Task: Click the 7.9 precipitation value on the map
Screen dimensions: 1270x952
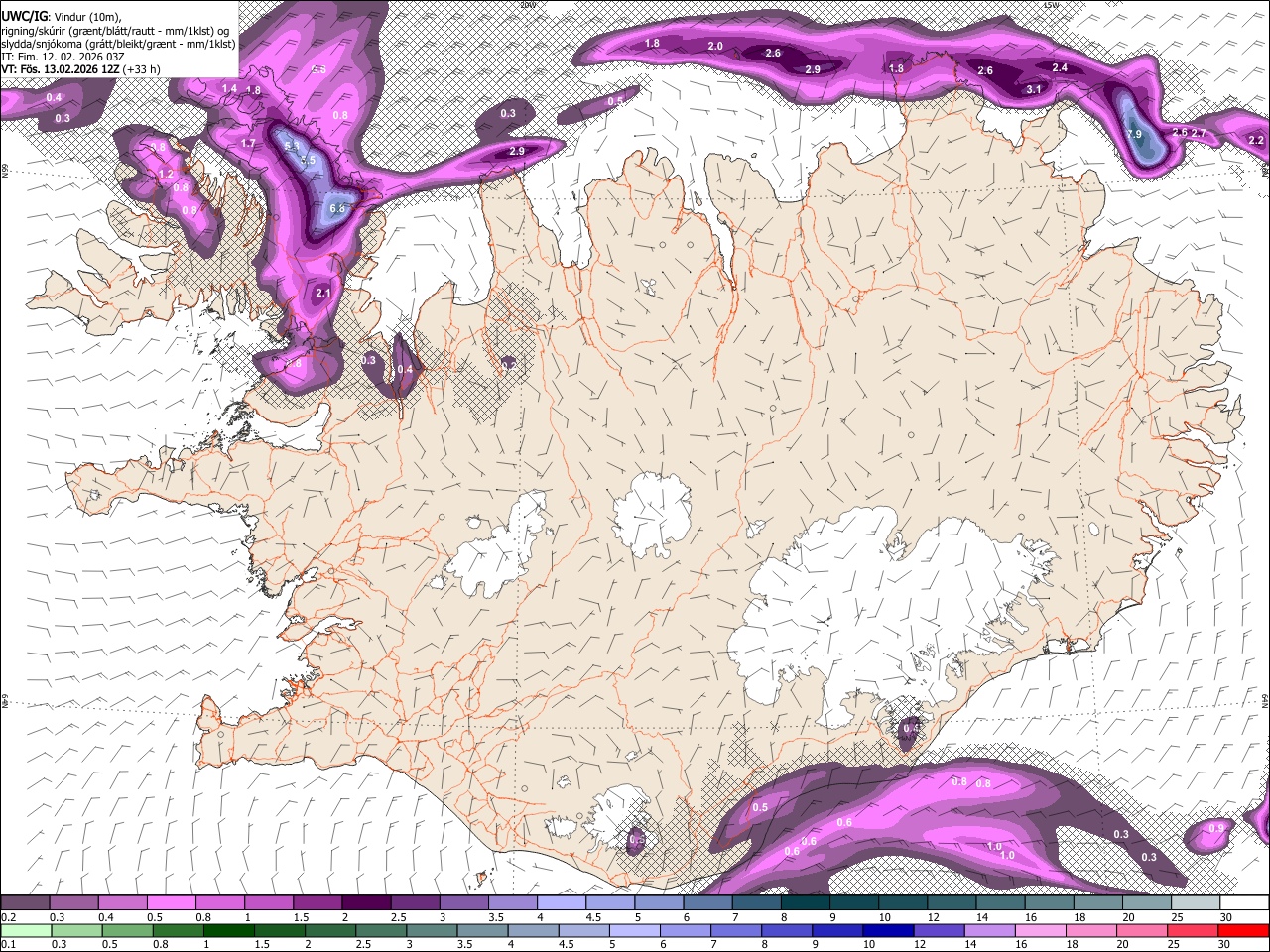Action: [1135, 134]
